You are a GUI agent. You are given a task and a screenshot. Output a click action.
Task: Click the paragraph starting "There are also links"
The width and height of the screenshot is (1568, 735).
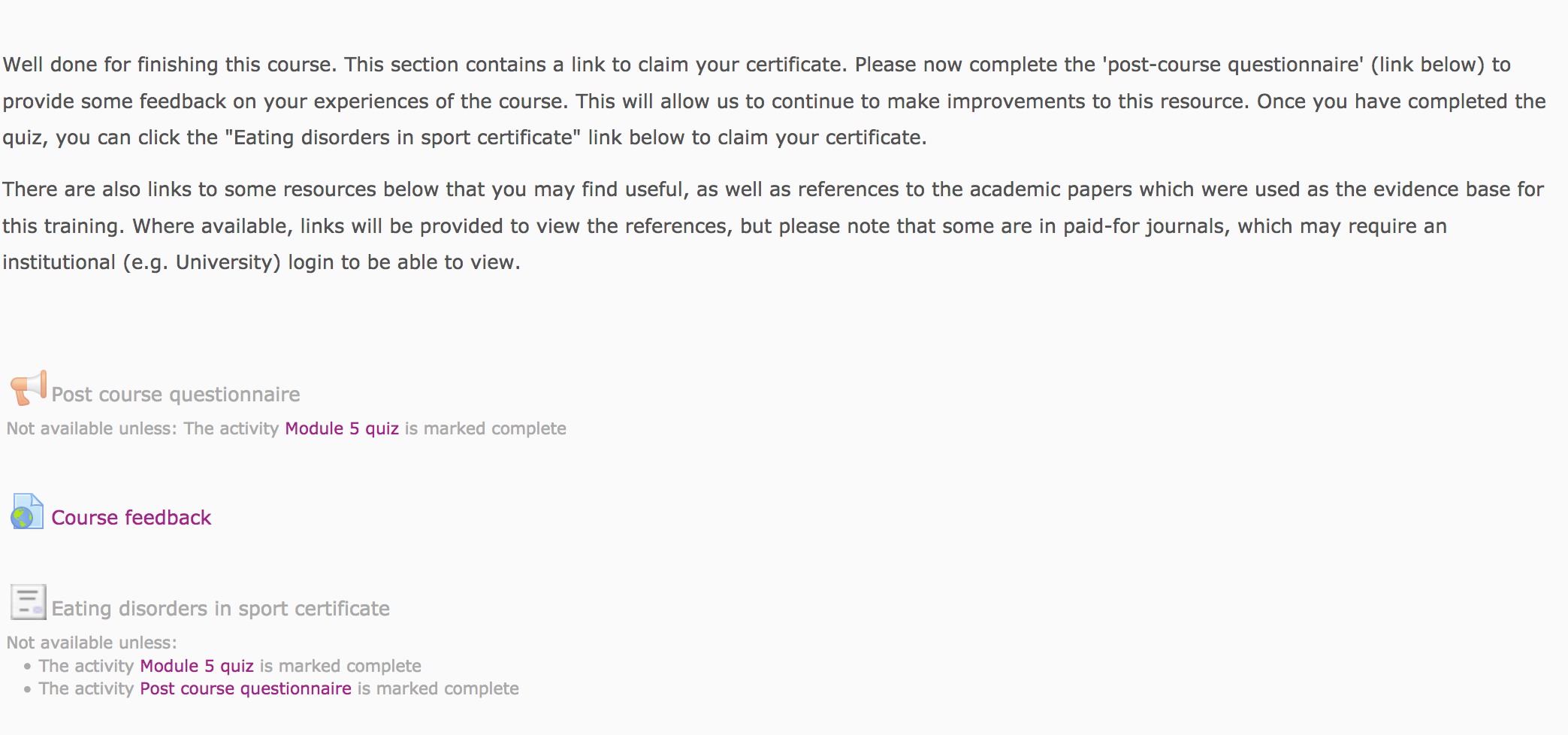(772, 225)
